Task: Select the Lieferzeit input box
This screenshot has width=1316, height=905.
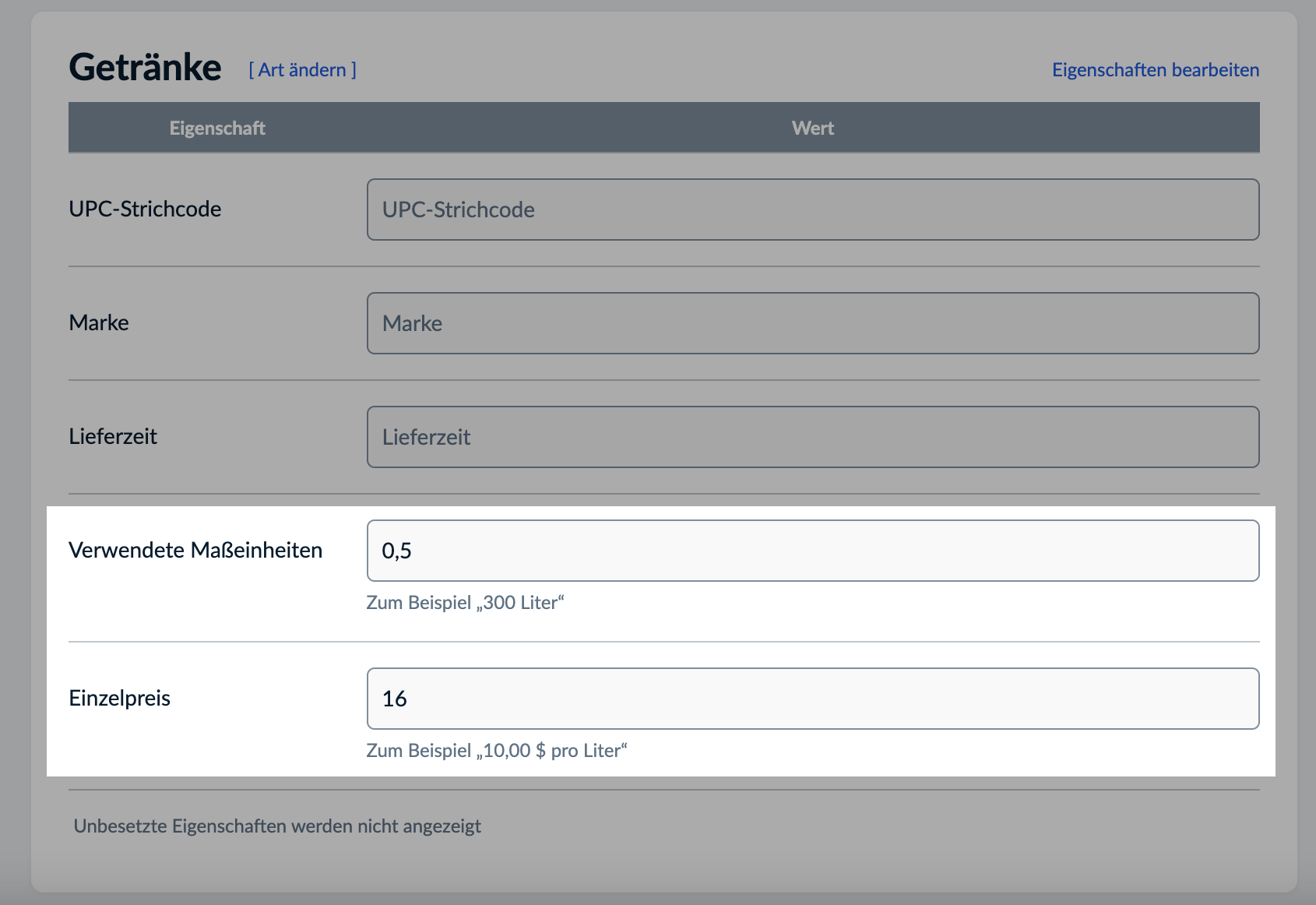Action: coord(812,437)
